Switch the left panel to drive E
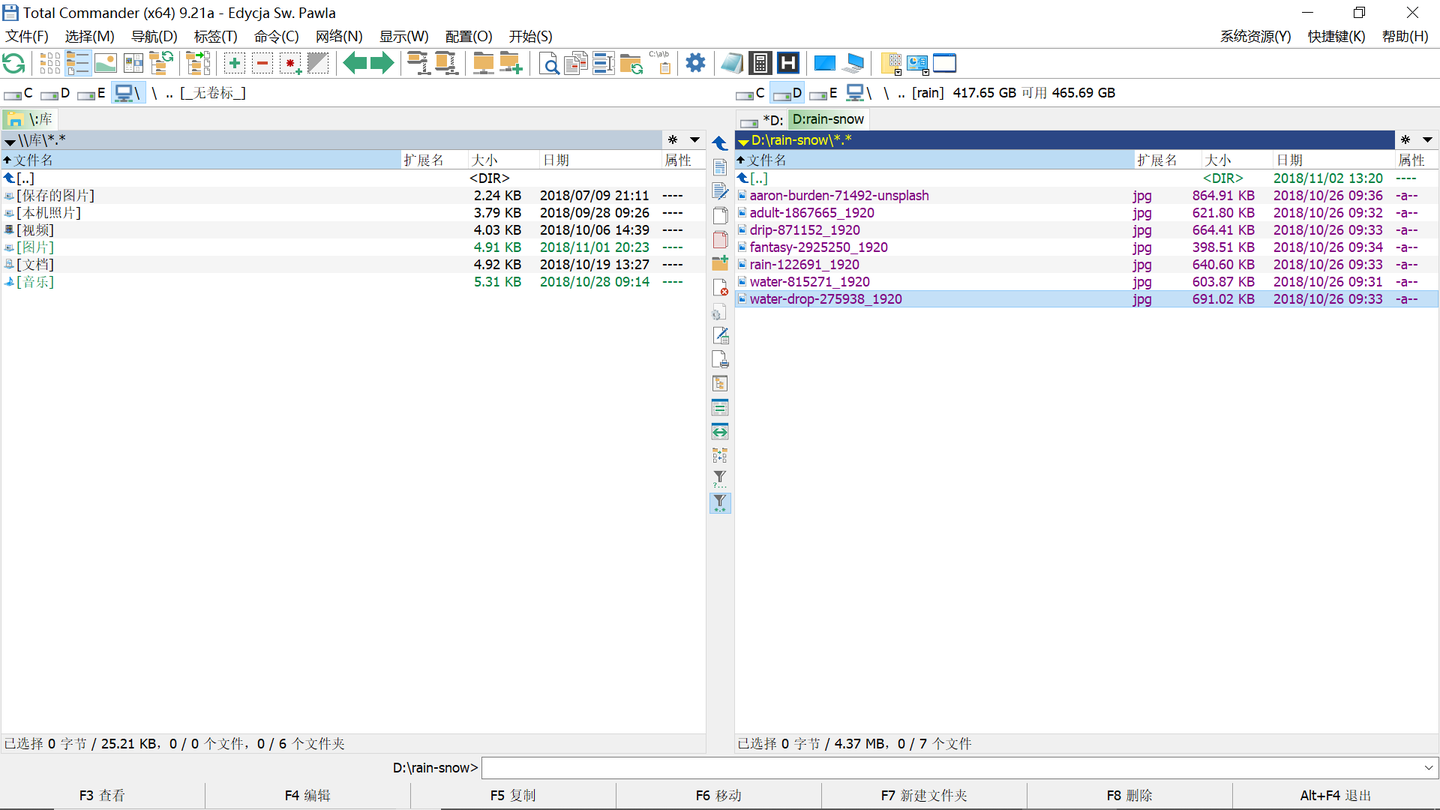 pos(92,93)
